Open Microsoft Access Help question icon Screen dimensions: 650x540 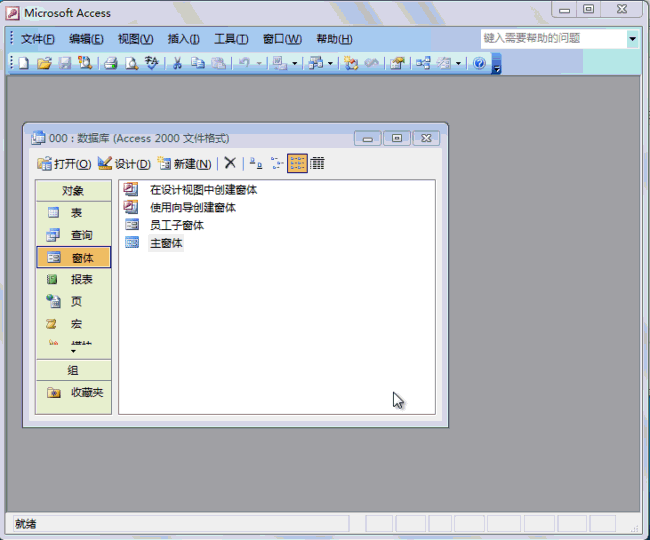coord(479,63)
